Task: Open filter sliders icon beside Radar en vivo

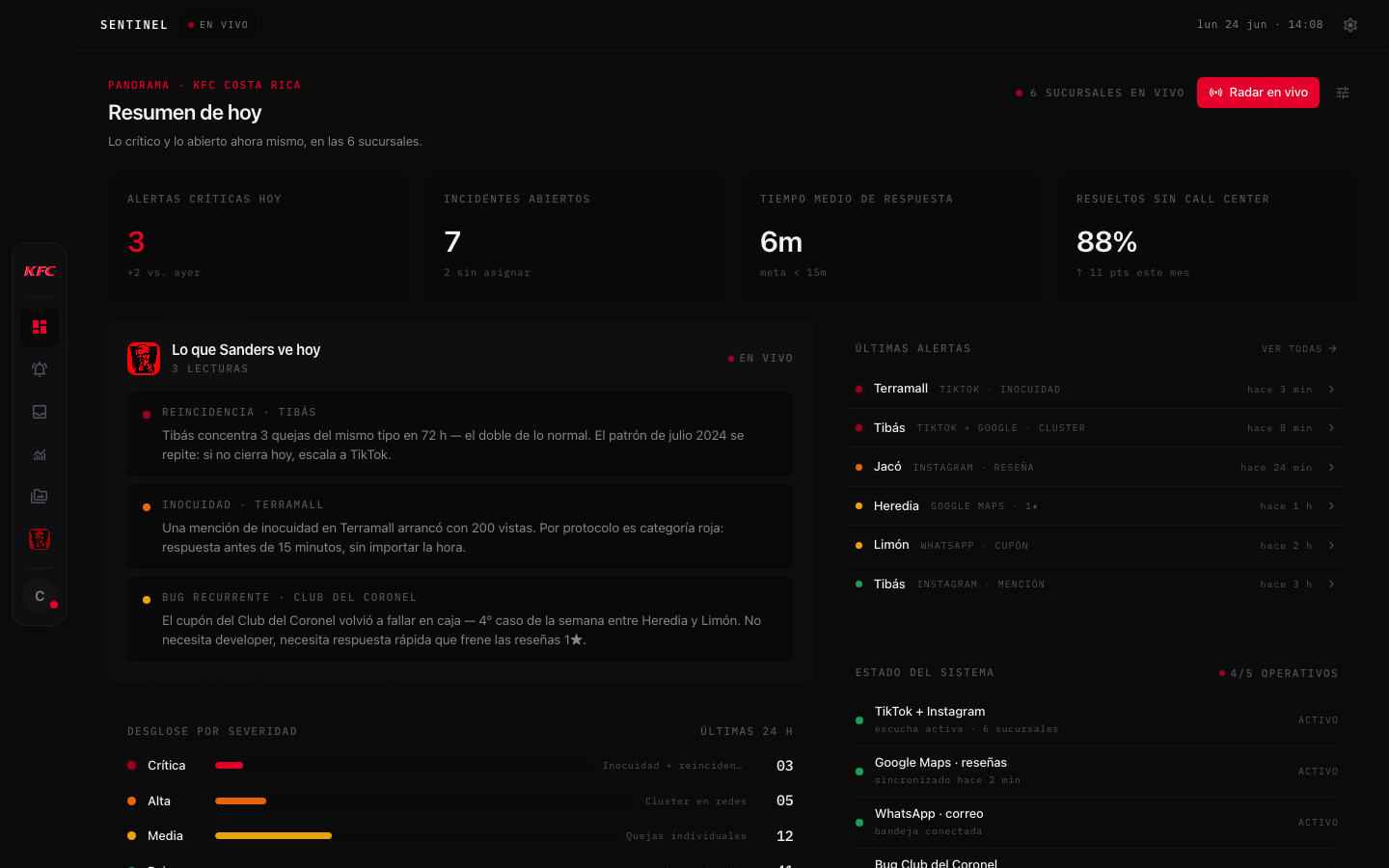Action: (1343, 93)
